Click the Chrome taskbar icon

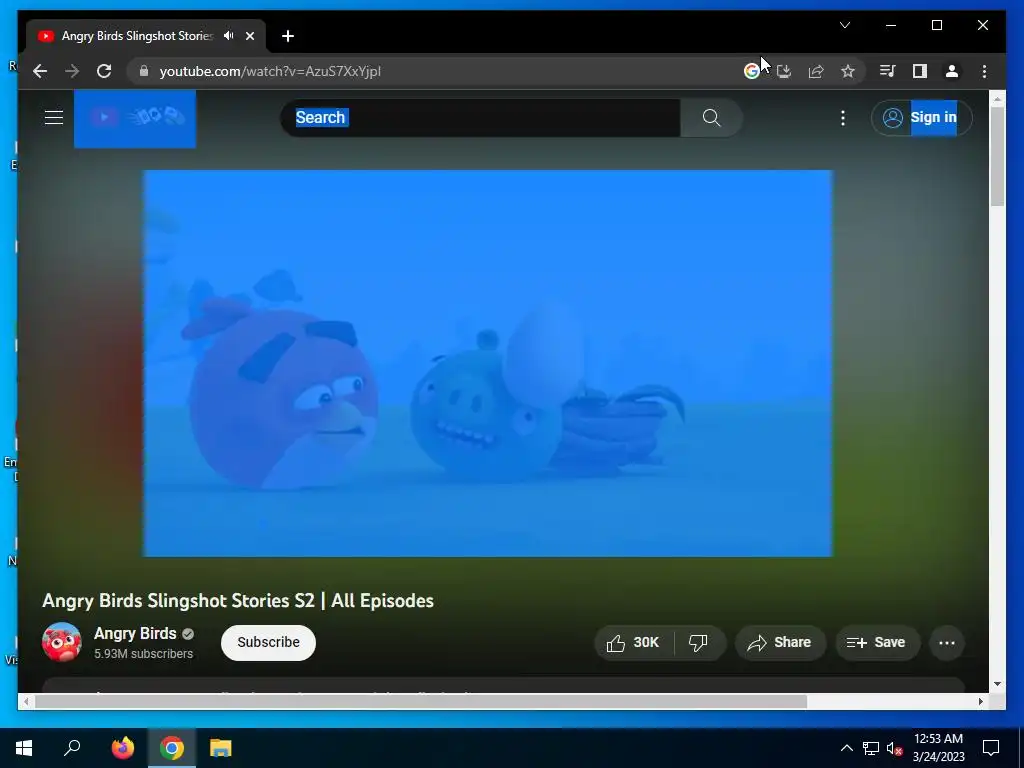pyautogui.click(x=172, y=748)
